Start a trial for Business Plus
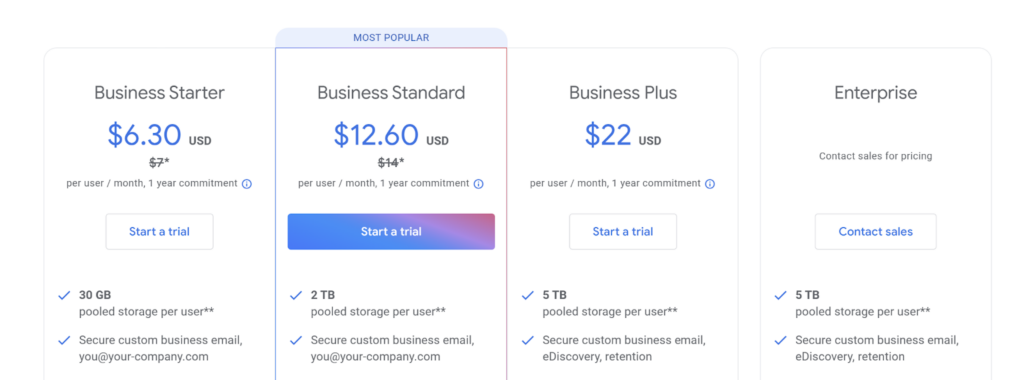The height and width of the screenshot is (380, 1024). click(623, 232)
